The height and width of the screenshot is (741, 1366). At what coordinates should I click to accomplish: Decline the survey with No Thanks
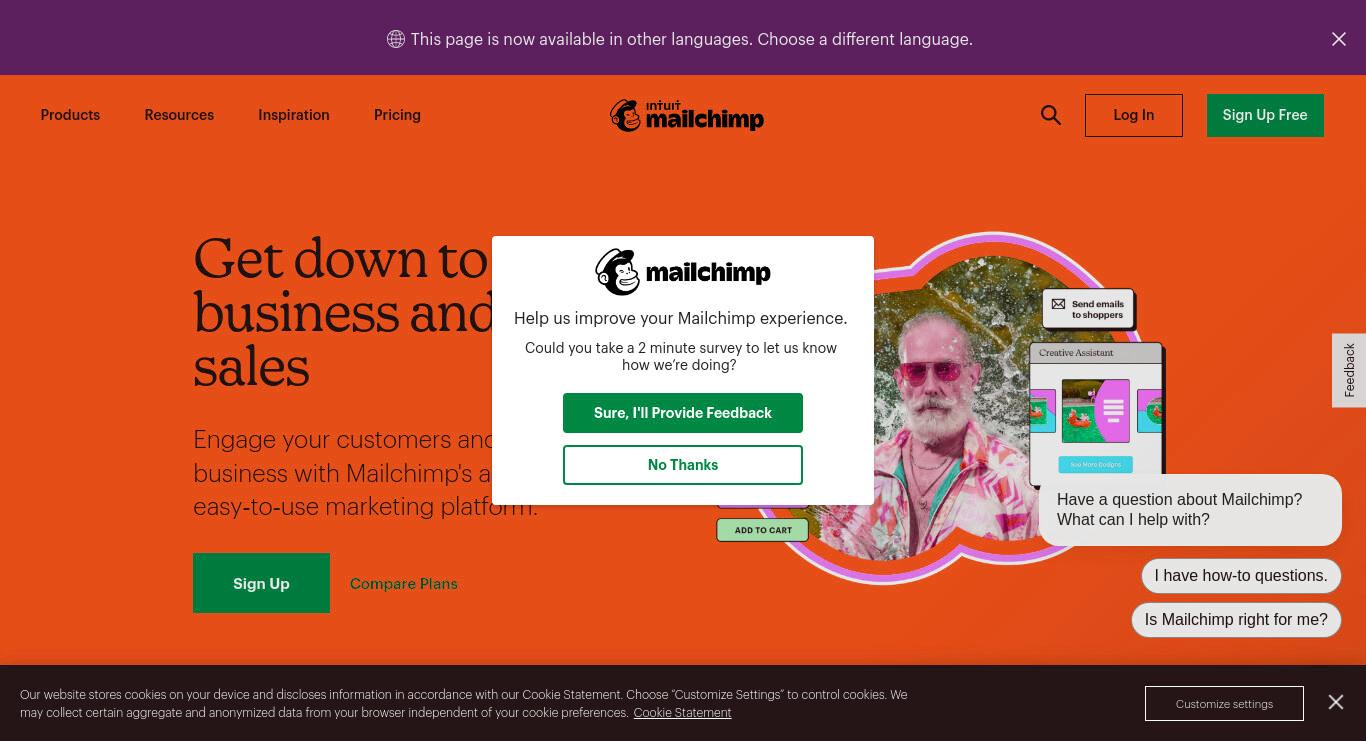coord(683,465)
